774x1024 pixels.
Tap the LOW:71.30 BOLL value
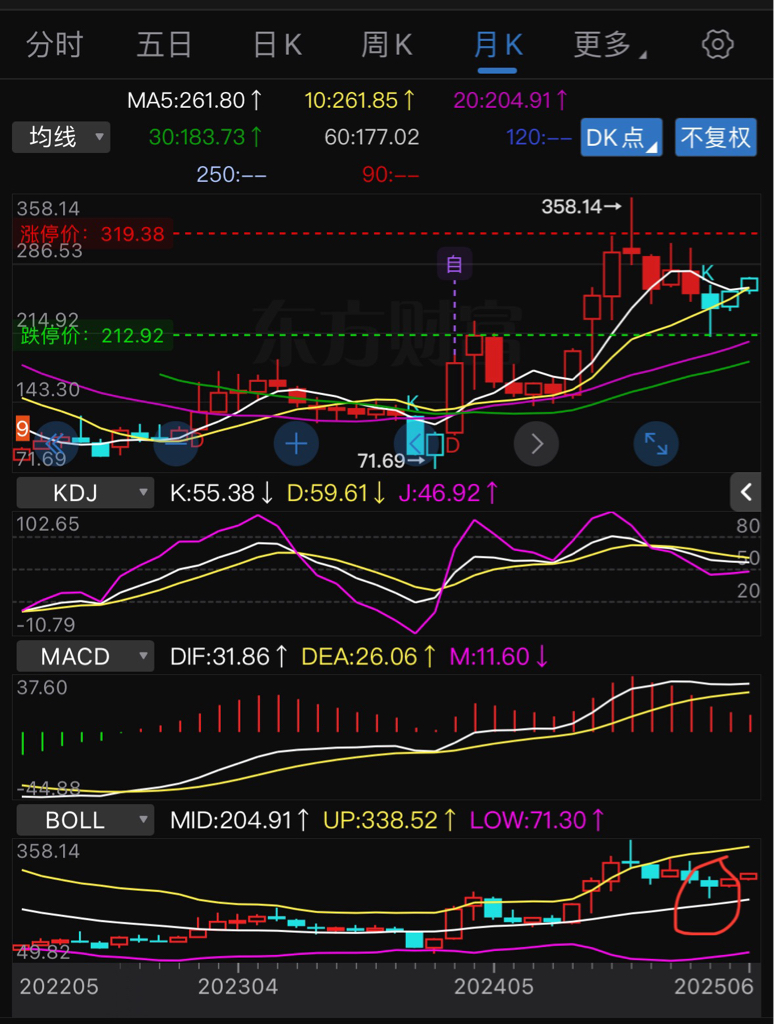(537, 820)
